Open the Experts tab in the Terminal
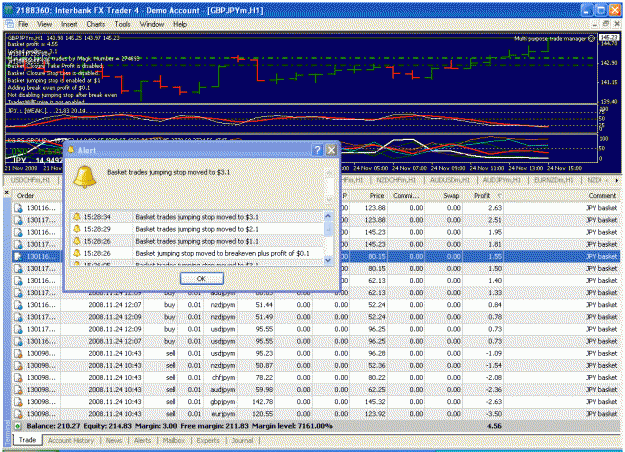The image size is (625, 452). (208, 440)
